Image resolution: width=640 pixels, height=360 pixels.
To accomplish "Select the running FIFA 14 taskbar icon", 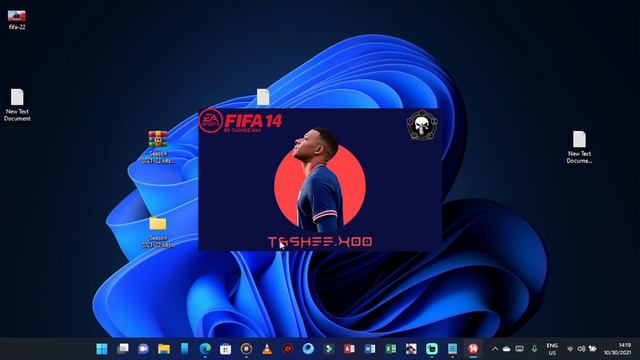I will (x=473, y=349).
